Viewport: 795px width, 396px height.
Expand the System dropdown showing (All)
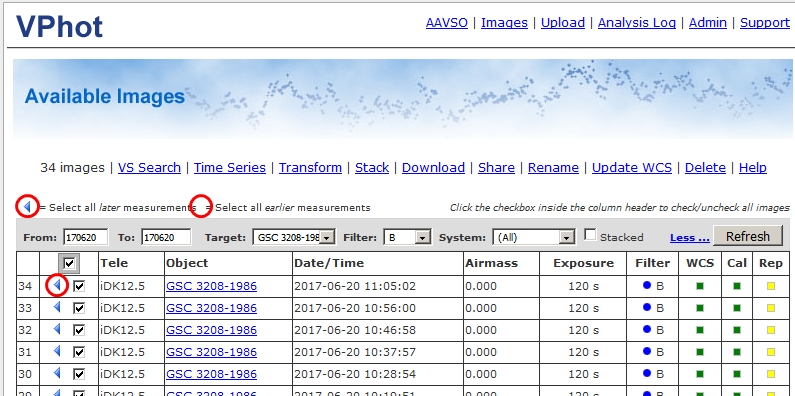534,237
